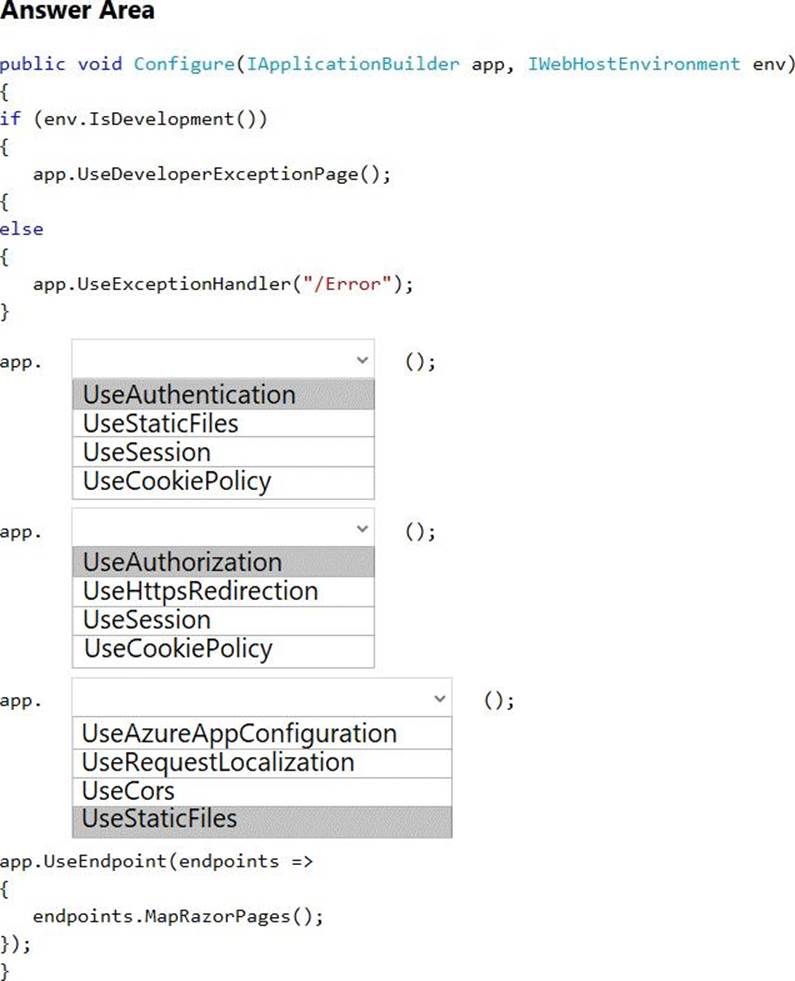Click the Answer Area heading

78,12
